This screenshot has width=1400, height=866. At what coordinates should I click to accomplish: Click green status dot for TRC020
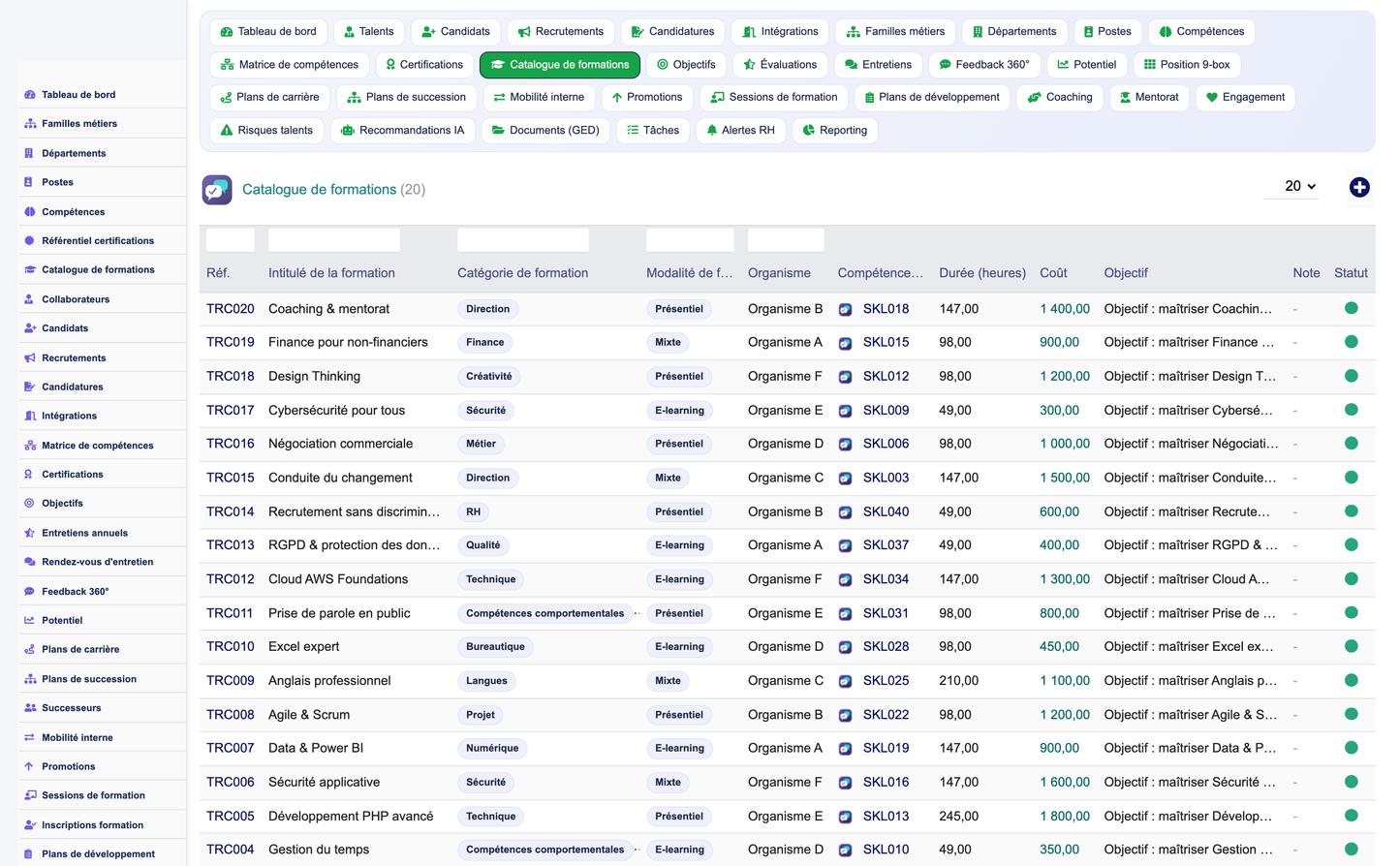tap(1351, 308)
